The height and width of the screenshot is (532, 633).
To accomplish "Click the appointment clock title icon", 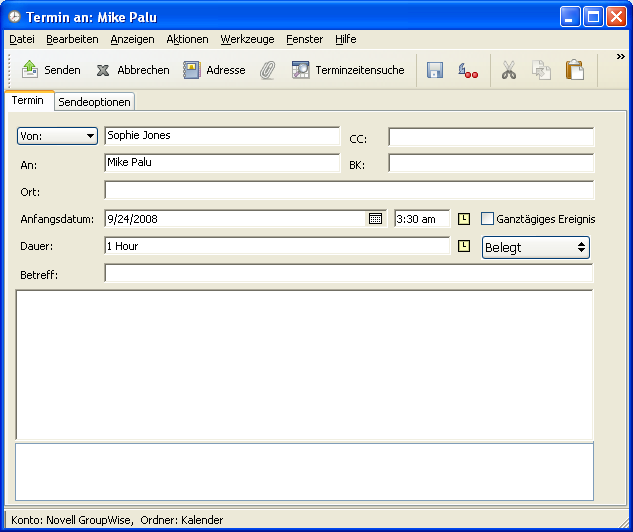I will click(x=15, y=17).
